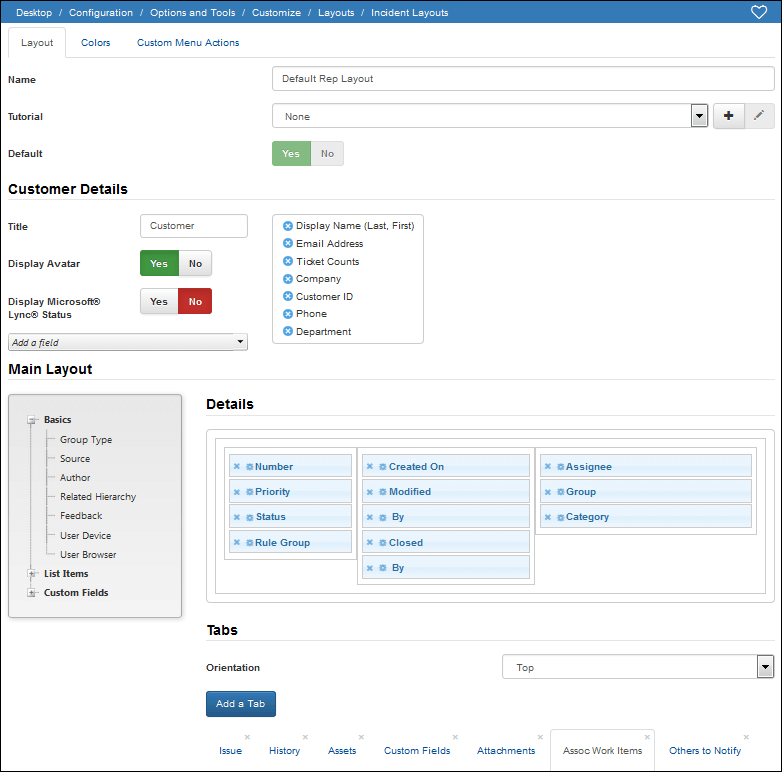The image size is (782, 772).
Task: Click the Name input field
Action: [523, 79]
